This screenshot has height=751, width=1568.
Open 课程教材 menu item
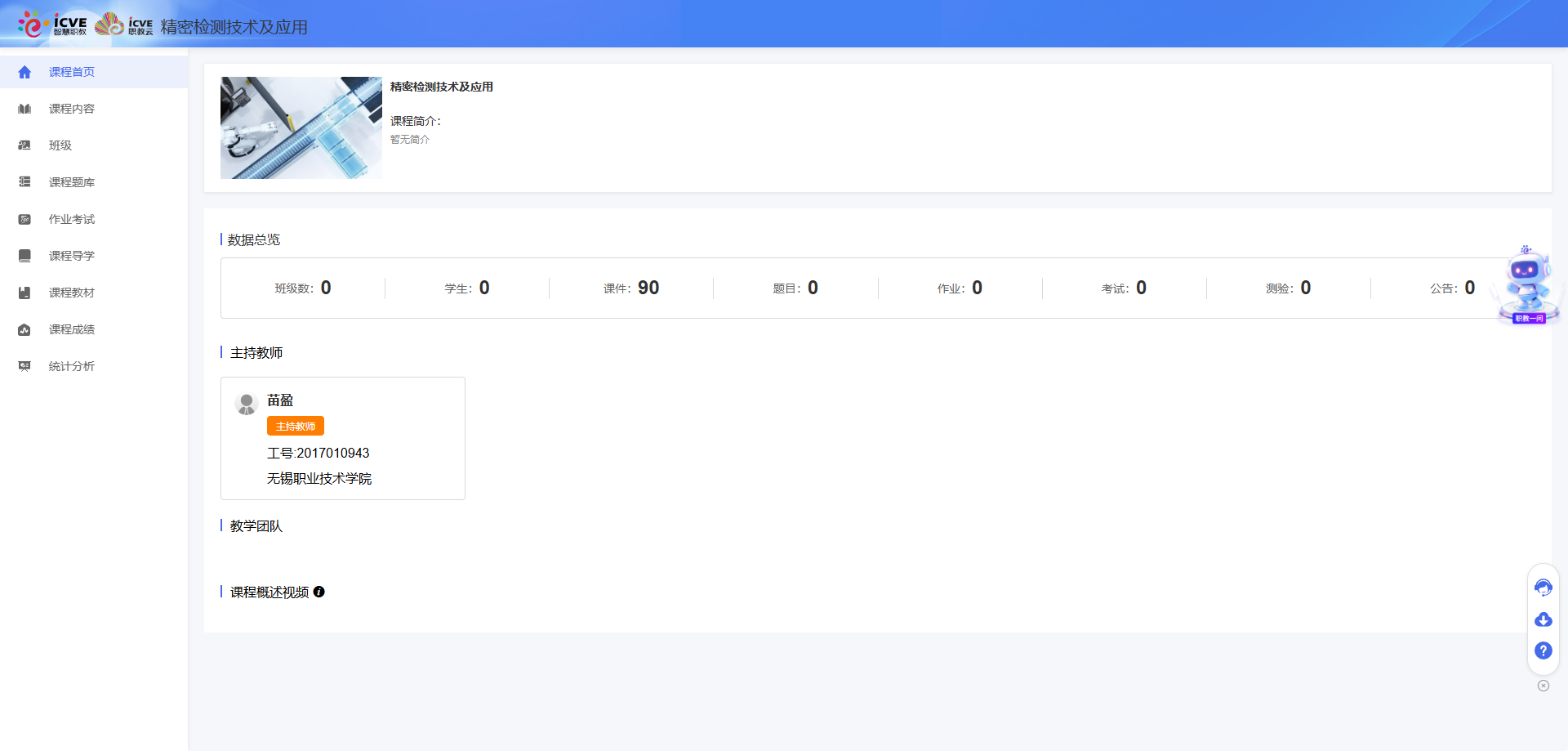click(x=94, y=293)
